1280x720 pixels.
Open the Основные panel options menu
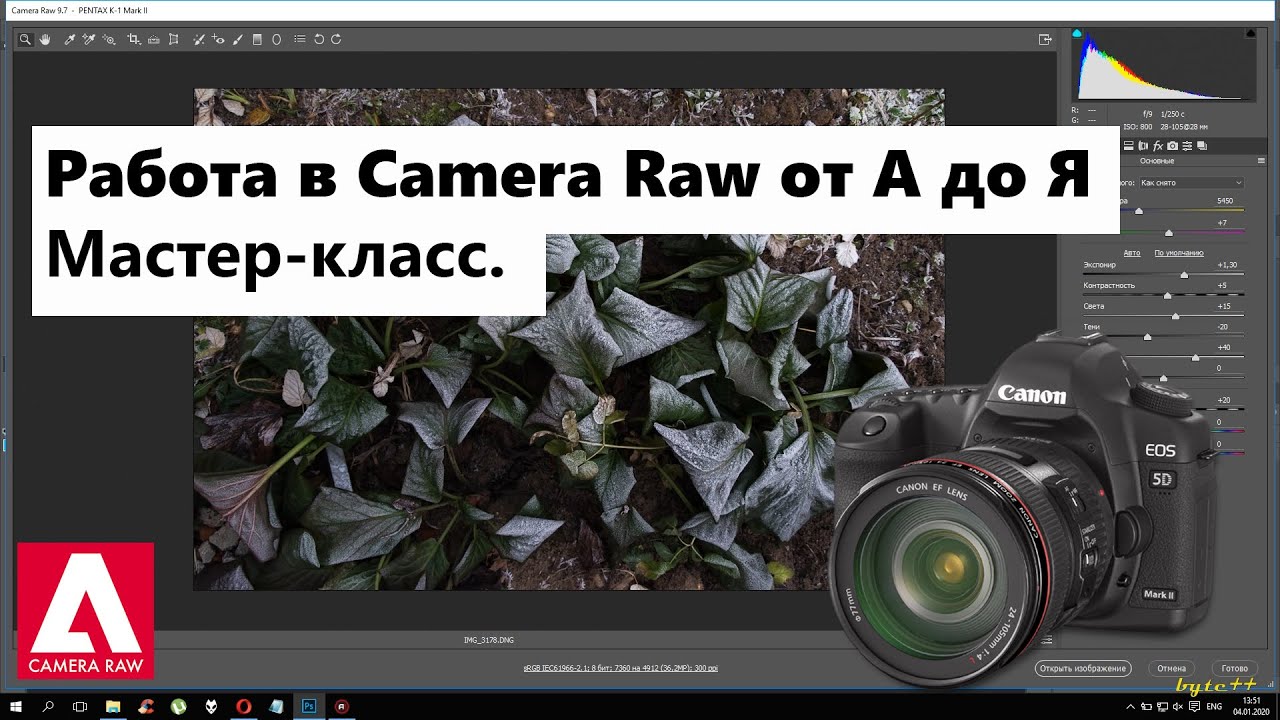1261,161
